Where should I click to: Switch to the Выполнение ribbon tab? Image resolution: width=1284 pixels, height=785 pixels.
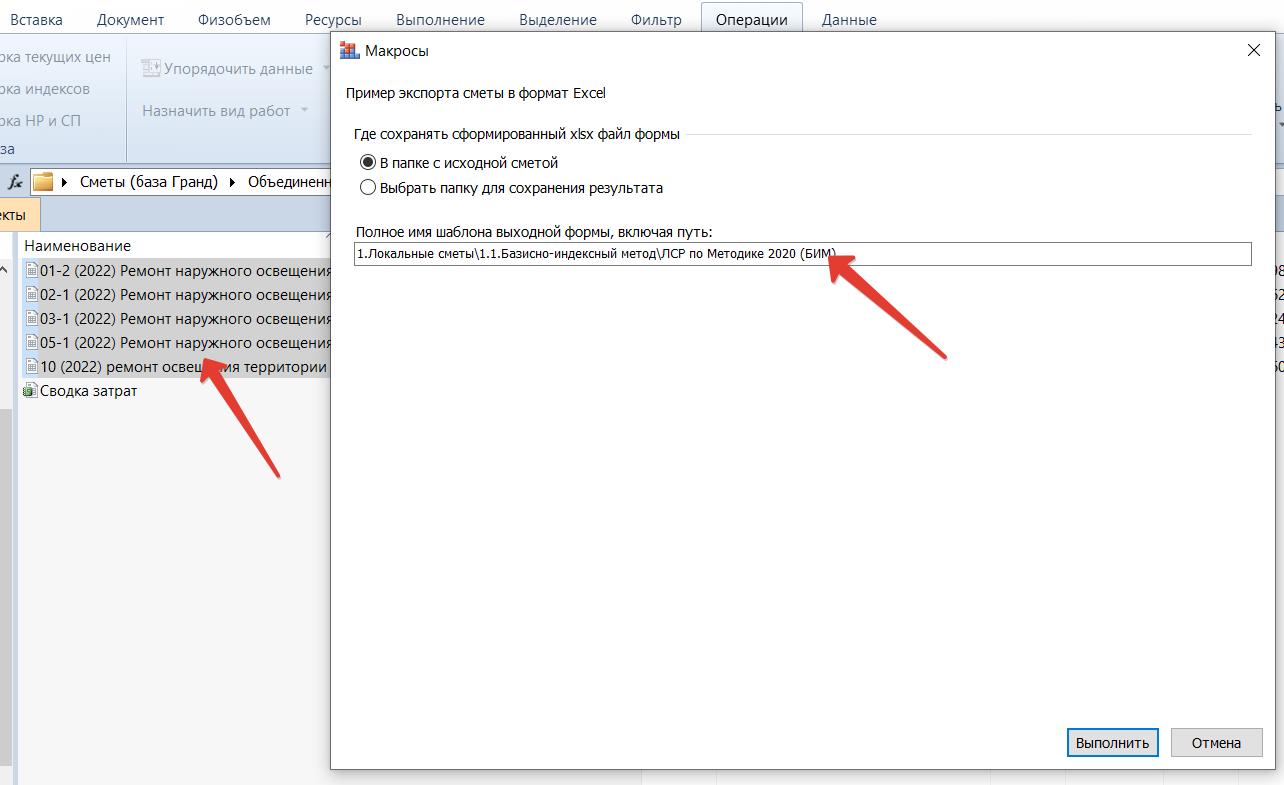(x=440, y=19)
